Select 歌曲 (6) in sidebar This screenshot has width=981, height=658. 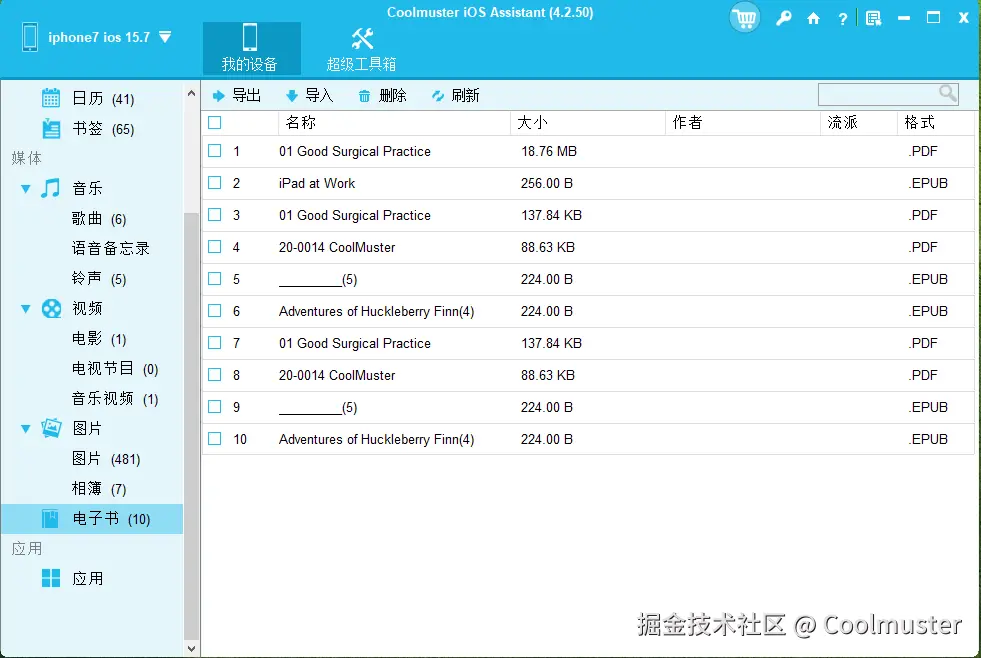pos(99,218)
